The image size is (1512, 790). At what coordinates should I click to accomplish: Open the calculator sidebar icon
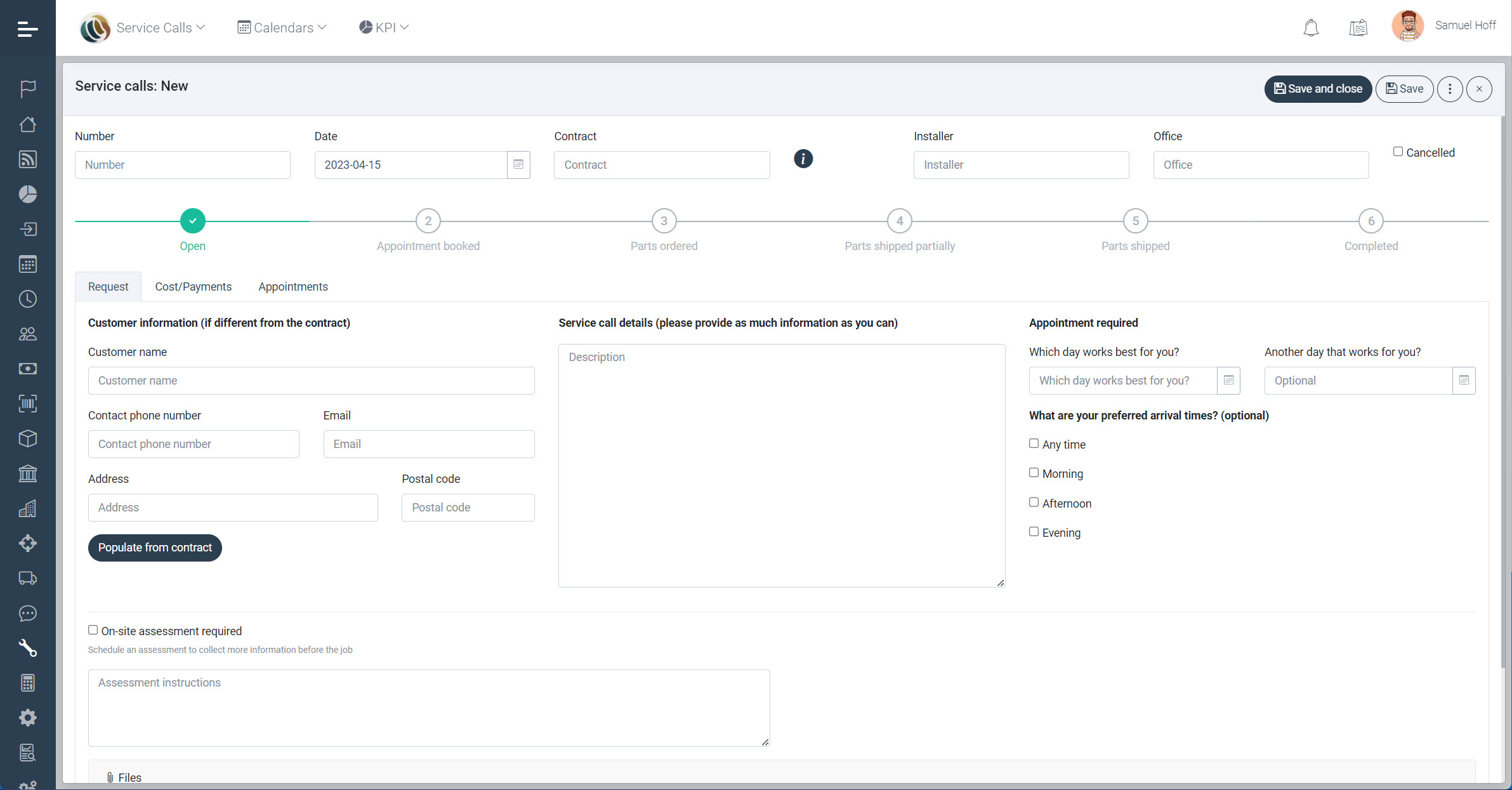coord(27,683)
